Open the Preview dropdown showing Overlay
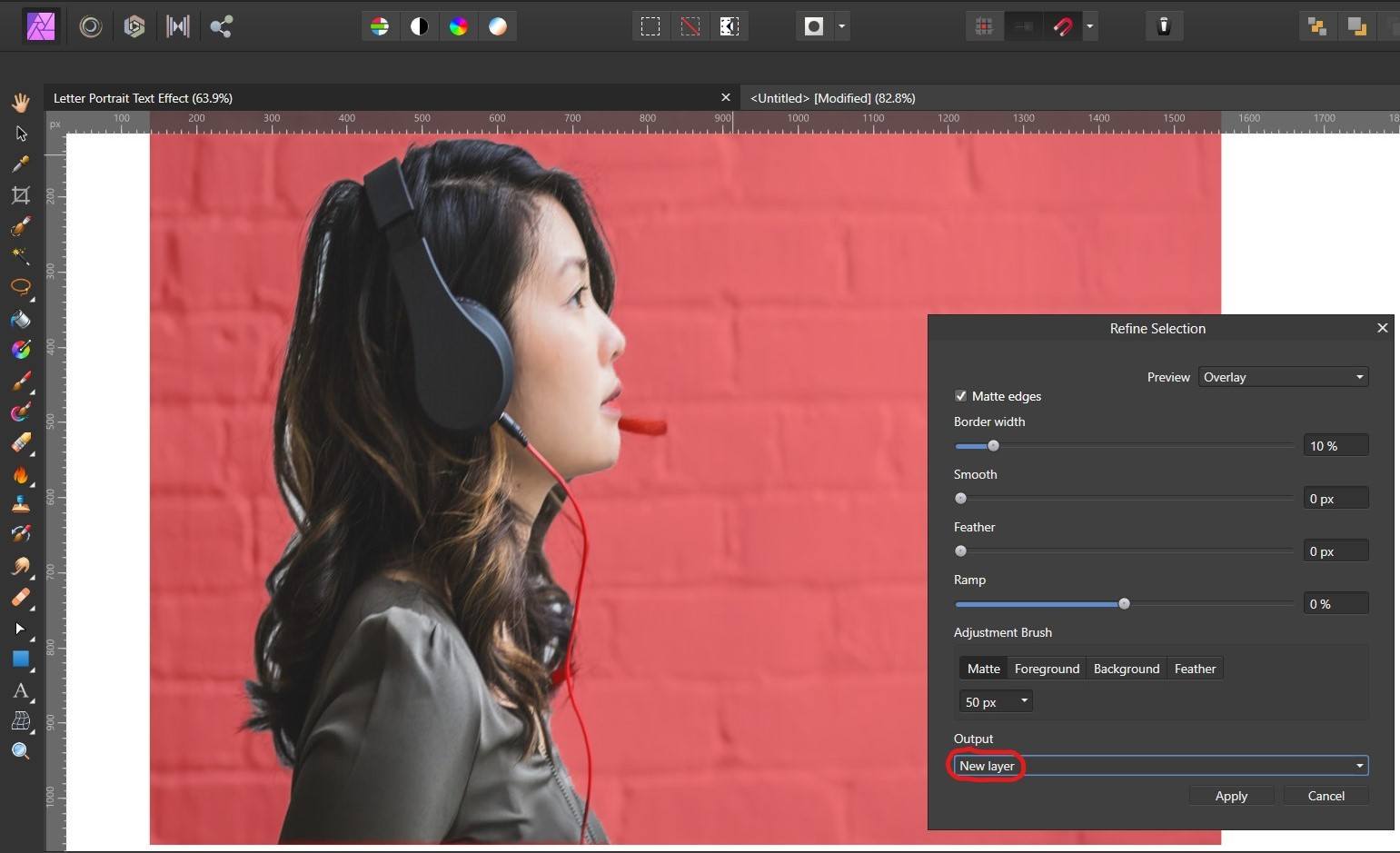This screenshot has height=853, width=1400. (1281, 376)
